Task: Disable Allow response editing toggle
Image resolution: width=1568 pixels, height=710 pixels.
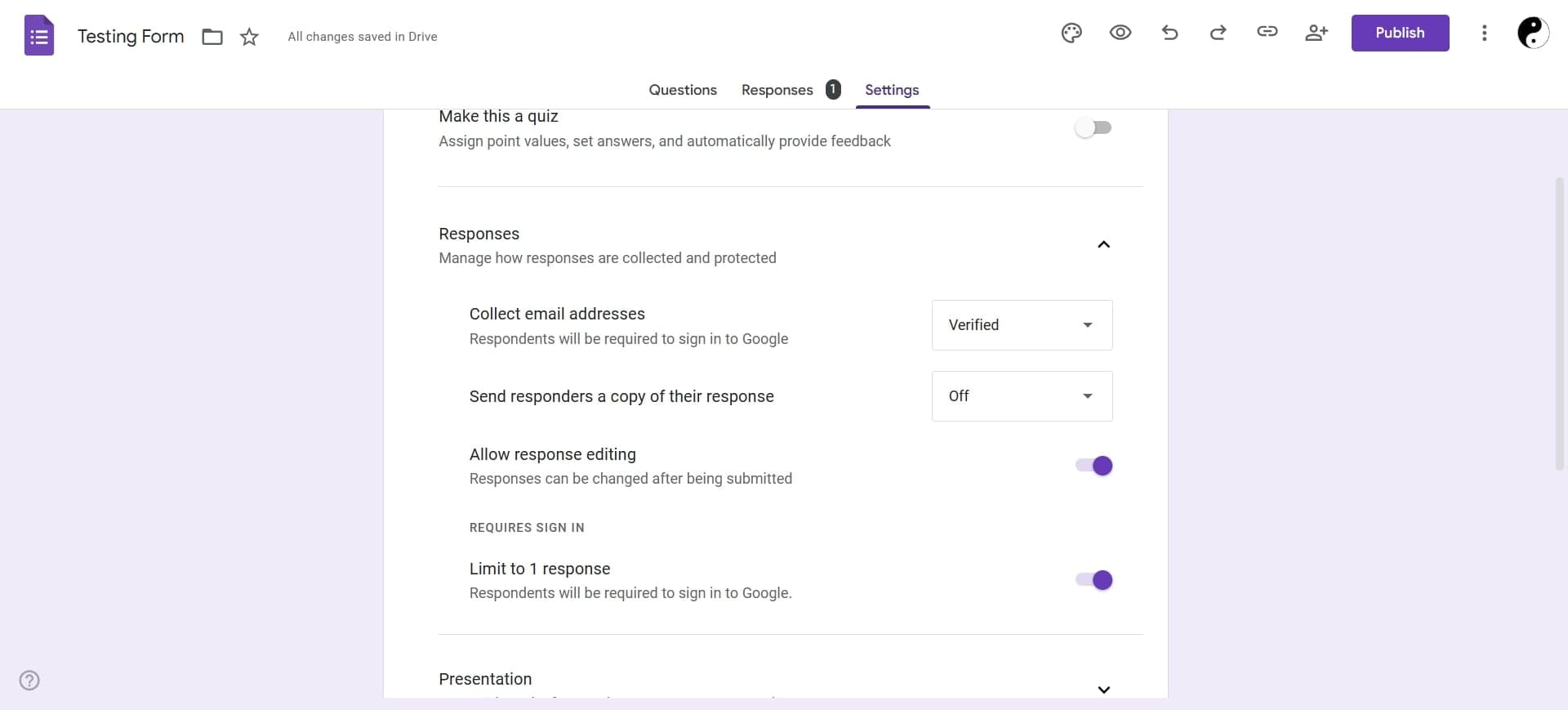Action: (x=1094, y=466)
